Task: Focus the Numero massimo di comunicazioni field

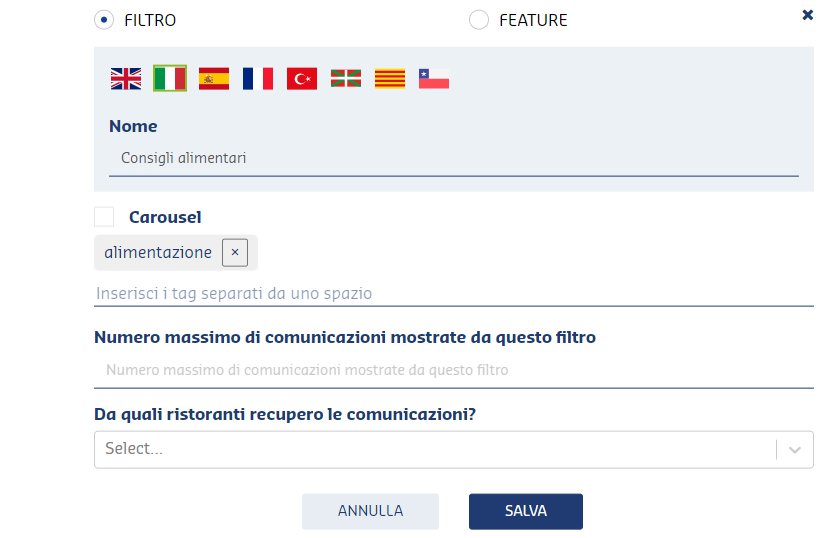Action: coord(453,371)
